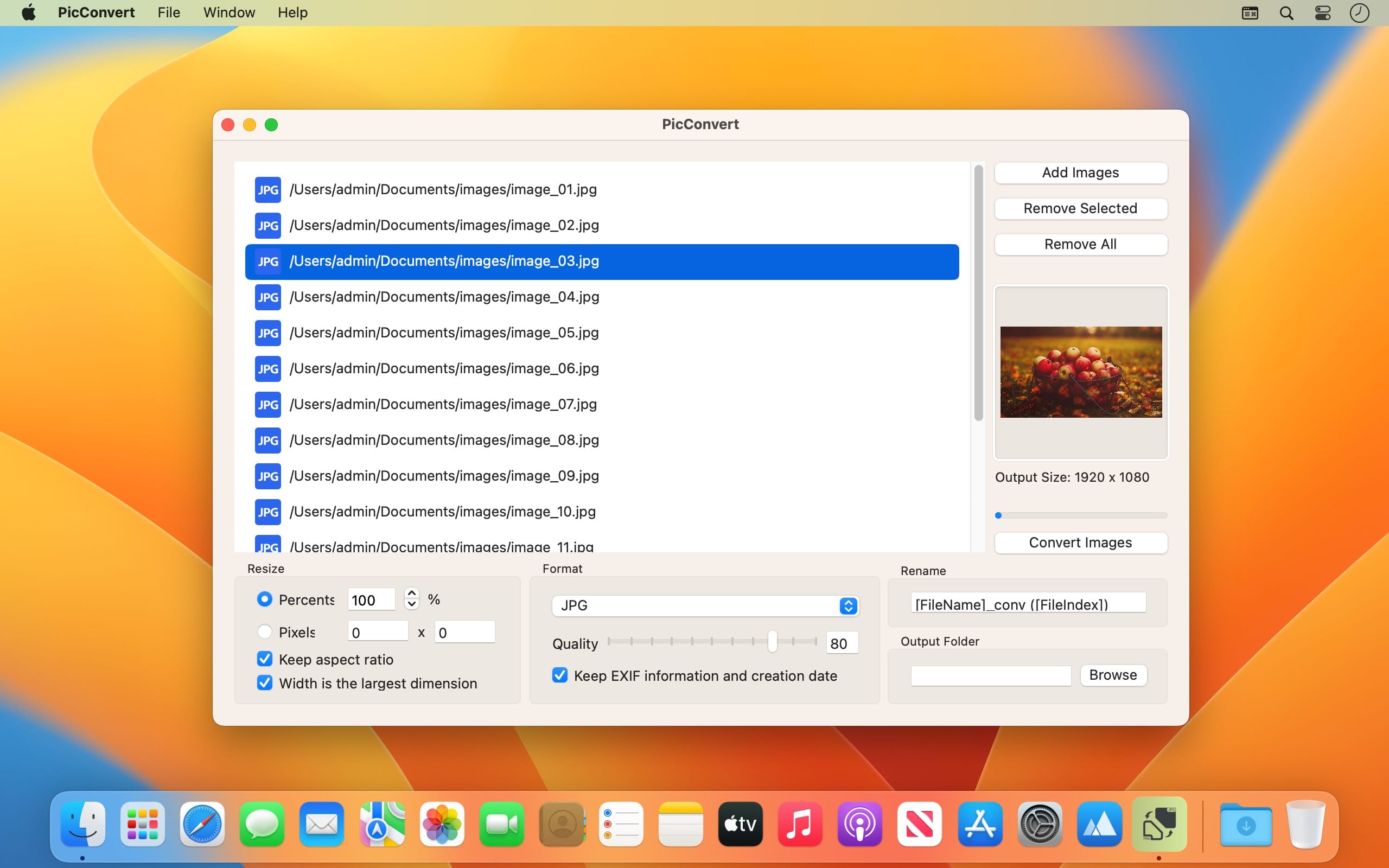The image size is (1389, 868).
Task: Open the Mail app in the dock
Action: point(321,825)
